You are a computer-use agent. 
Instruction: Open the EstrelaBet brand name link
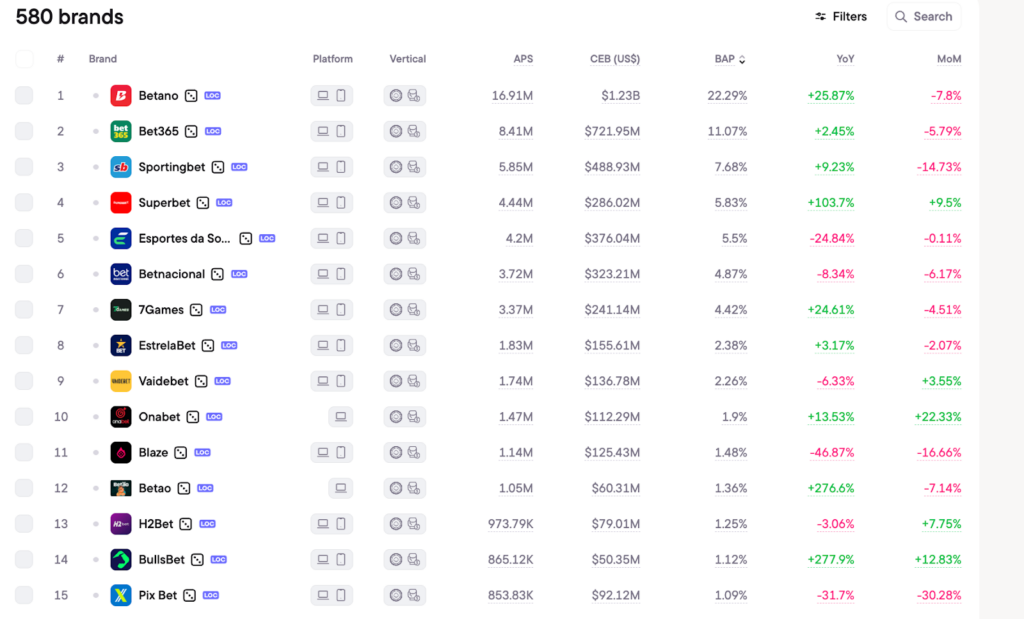pyautogui.click(x=167, y=346)
